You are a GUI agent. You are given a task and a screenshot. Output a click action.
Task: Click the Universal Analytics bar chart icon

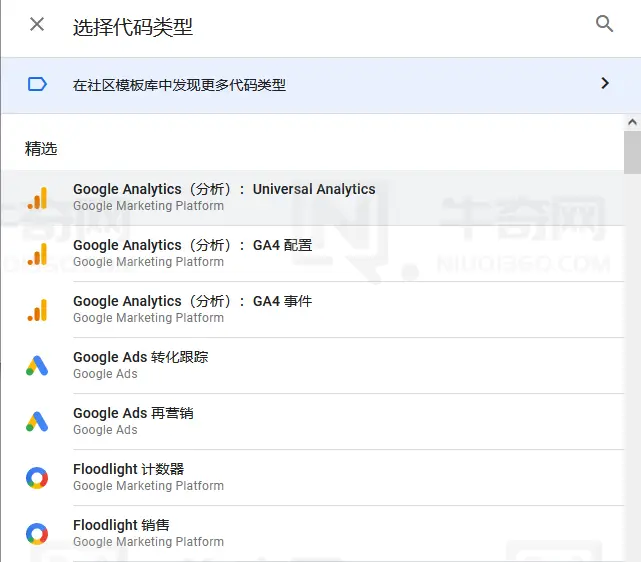(x=37, y=198)
